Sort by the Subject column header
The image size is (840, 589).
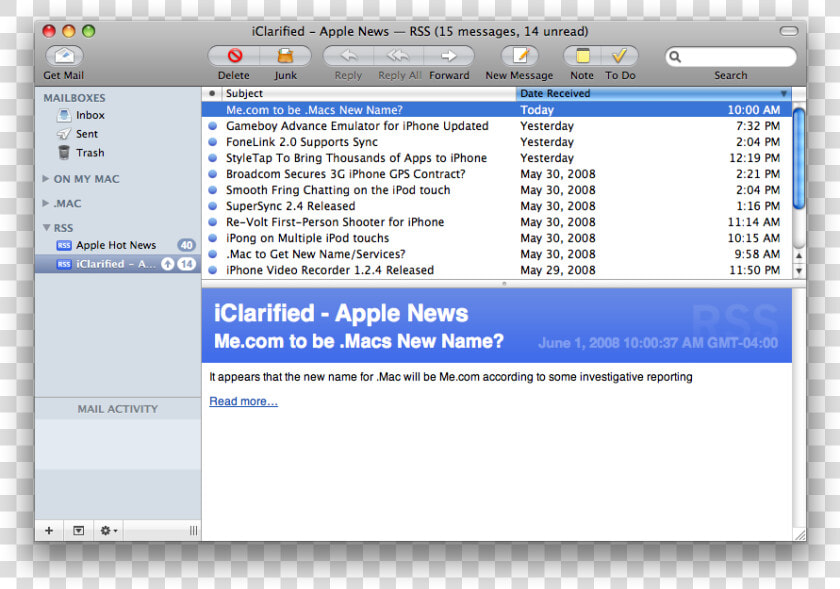pyautogui.click(x=369, y=94)
